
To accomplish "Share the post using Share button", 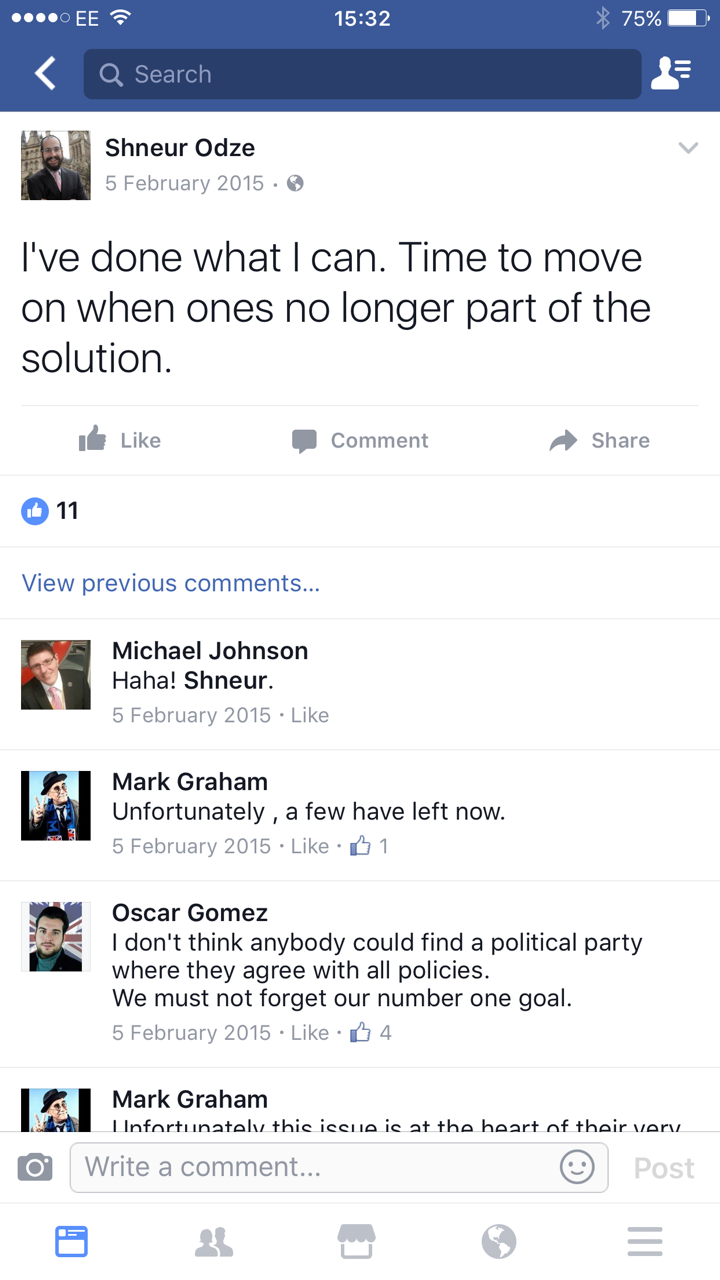I will point(600,440).
